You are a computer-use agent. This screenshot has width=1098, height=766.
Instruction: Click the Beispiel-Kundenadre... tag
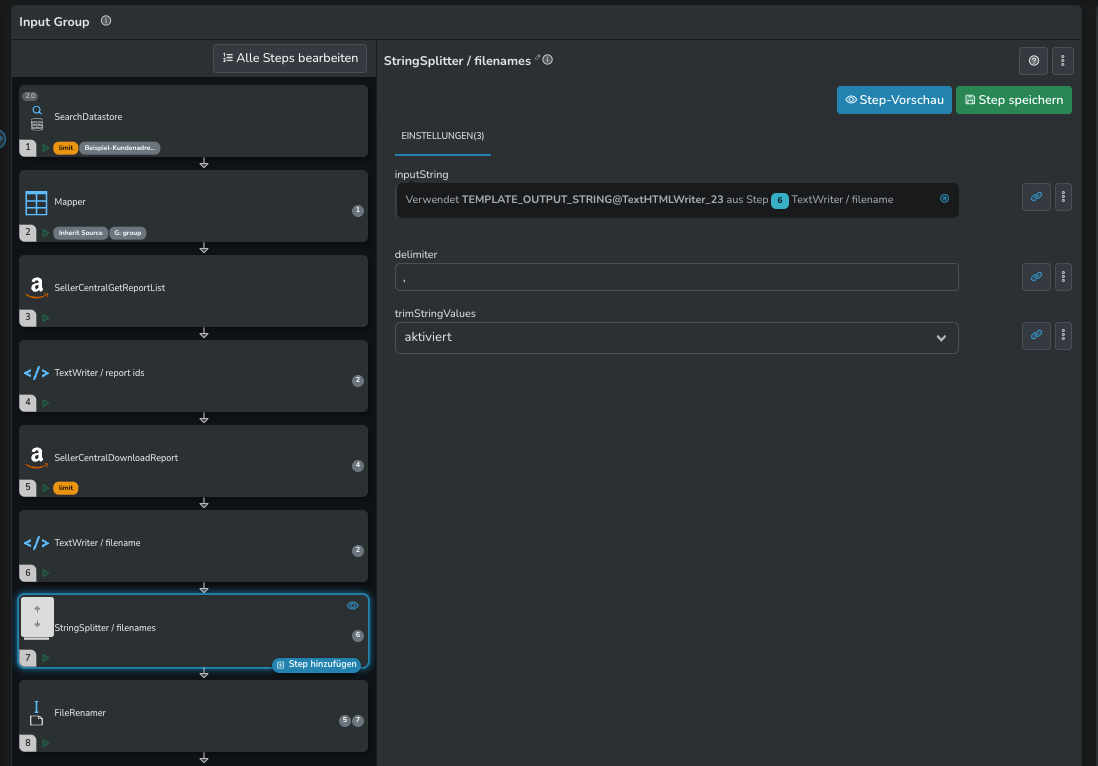click(x=120, y=148)
